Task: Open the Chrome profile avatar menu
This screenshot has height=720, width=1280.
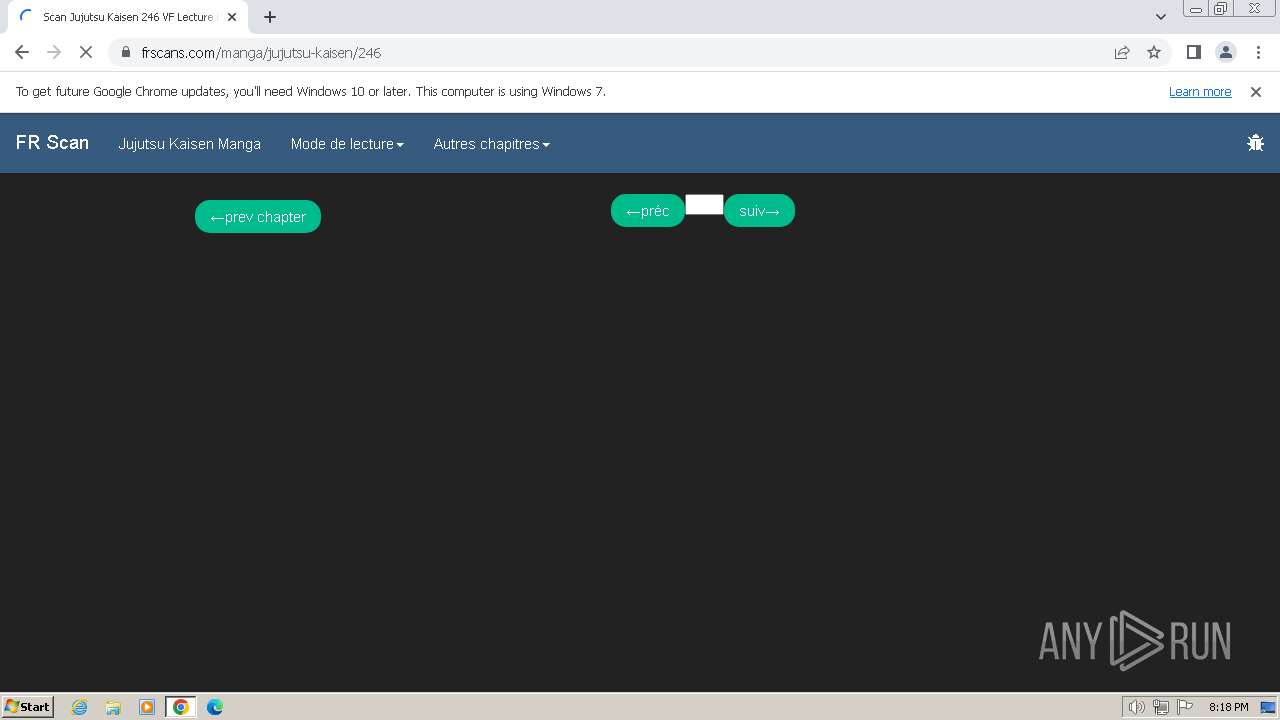Action: coord(1225,52)
